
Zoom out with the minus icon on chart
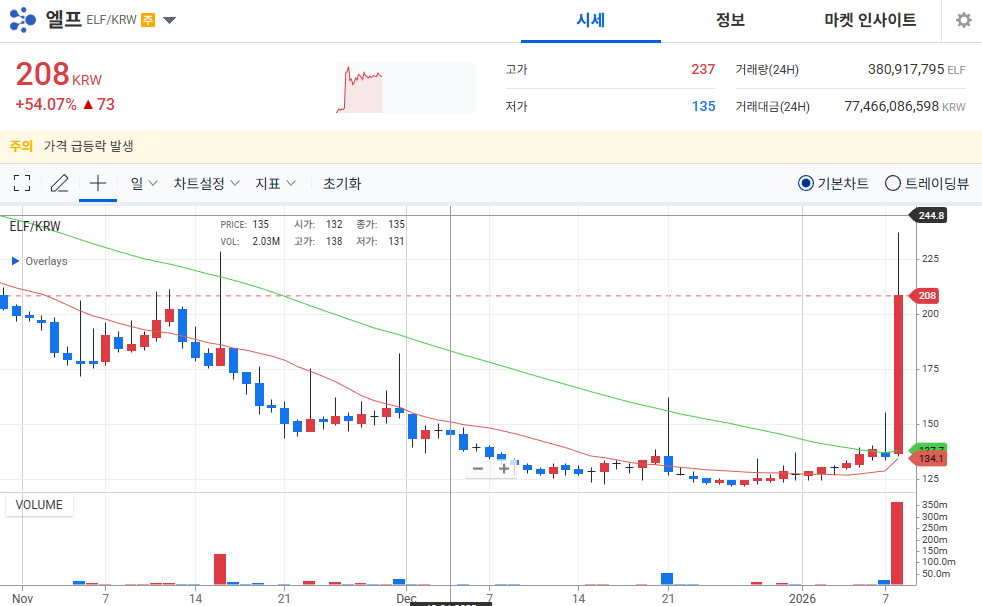477,467
